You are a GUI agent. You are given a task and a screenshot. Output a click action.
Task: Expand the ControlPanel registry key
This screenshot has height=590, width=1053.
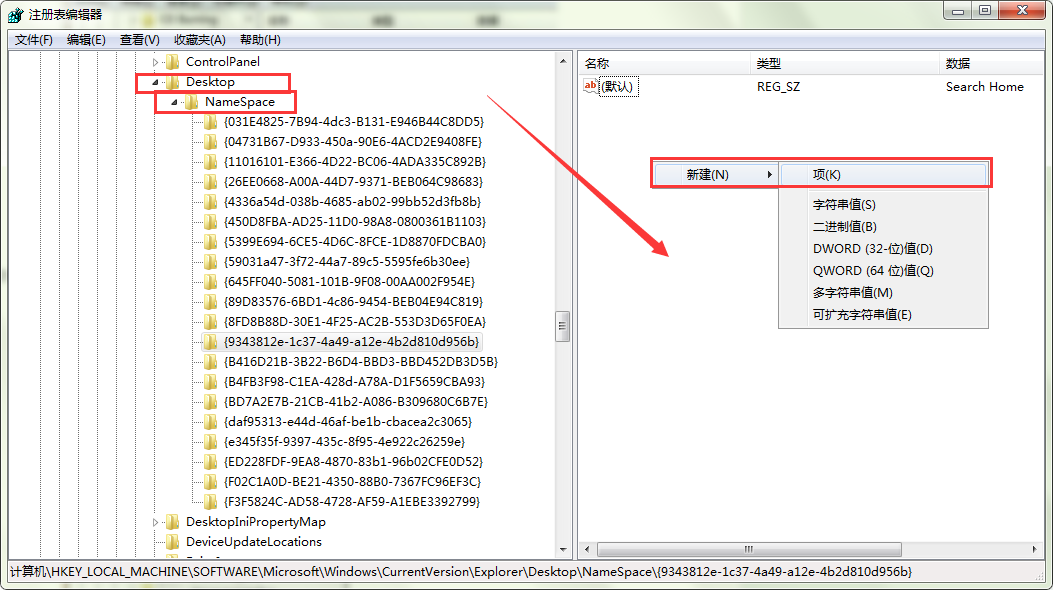point(154,62)
